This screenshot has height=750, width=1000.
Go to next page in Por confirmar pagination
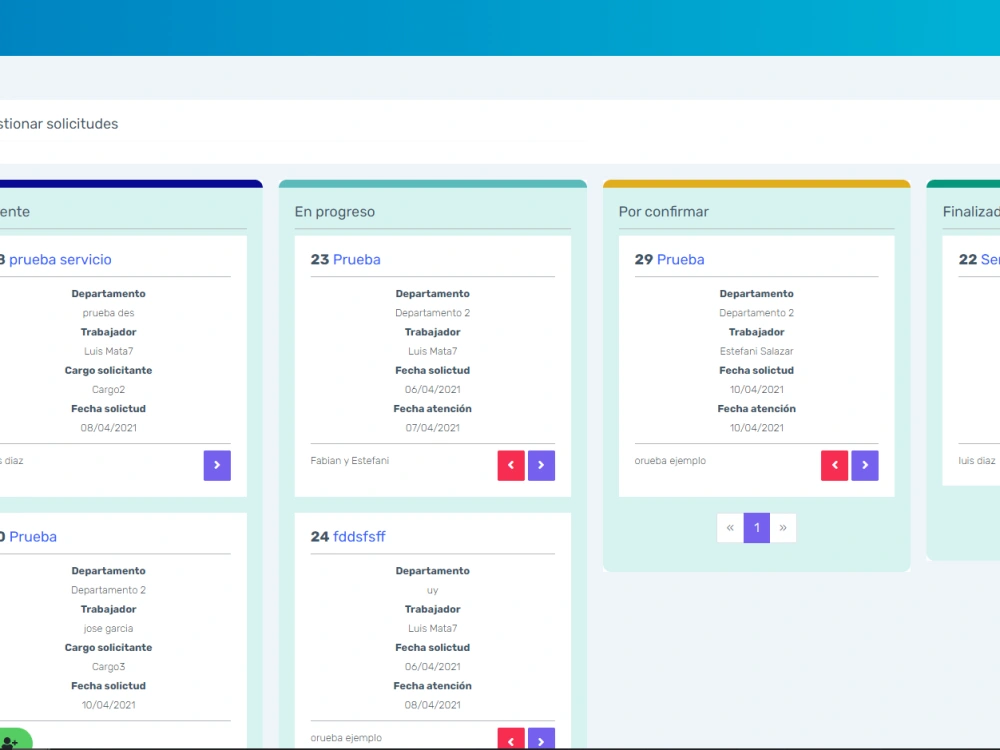click(783, 528)
